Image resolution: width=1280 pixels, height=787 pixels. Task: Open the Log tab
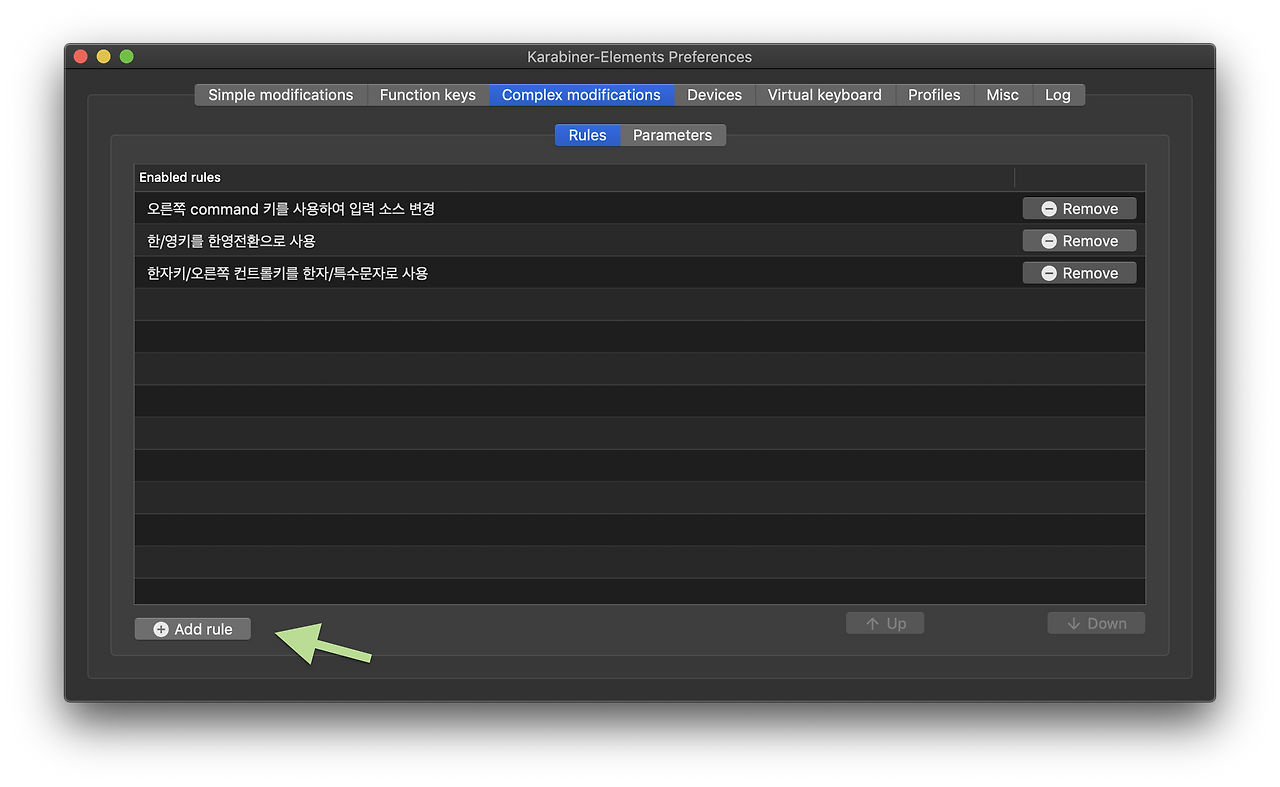1058,95
